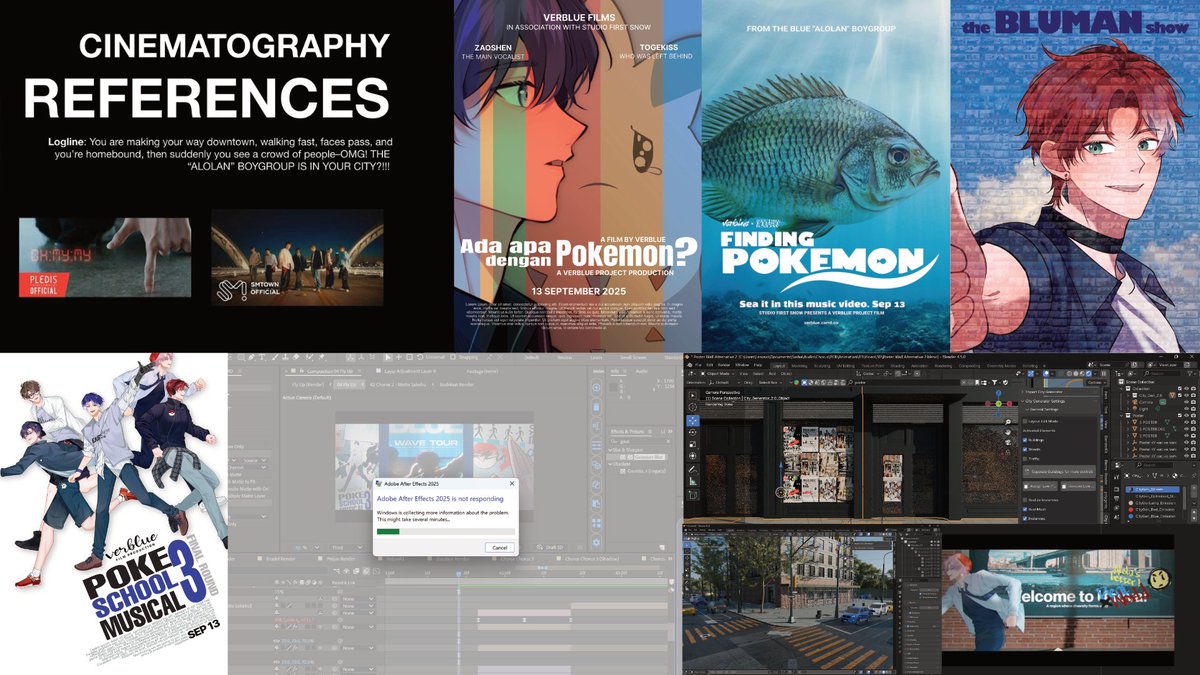Uncheck Buildings in City Generator activated elements
Screen dimensions: 1200x675
coord(1025,440)
